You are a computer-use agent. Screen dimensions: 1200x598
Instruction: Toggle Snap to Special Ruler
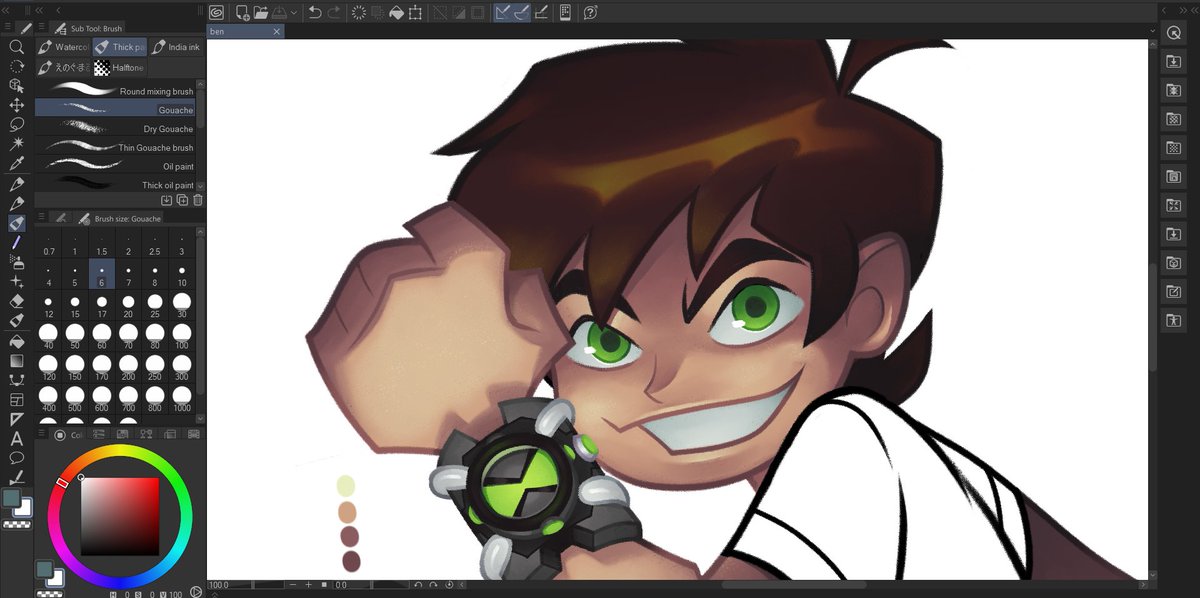pyautogui.click(x=522, y=12)
